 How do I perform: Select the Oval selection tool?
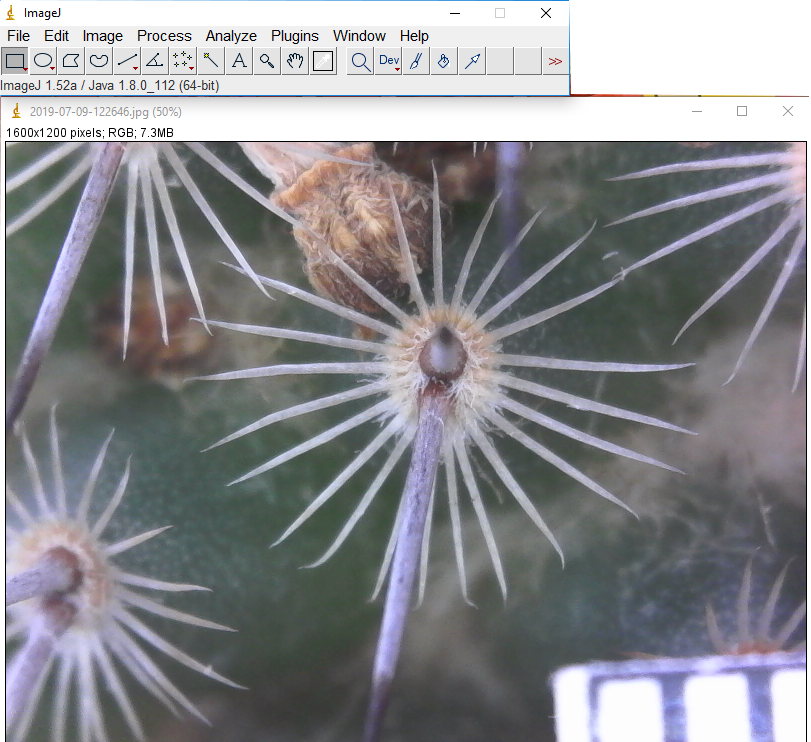click(43, 61)
